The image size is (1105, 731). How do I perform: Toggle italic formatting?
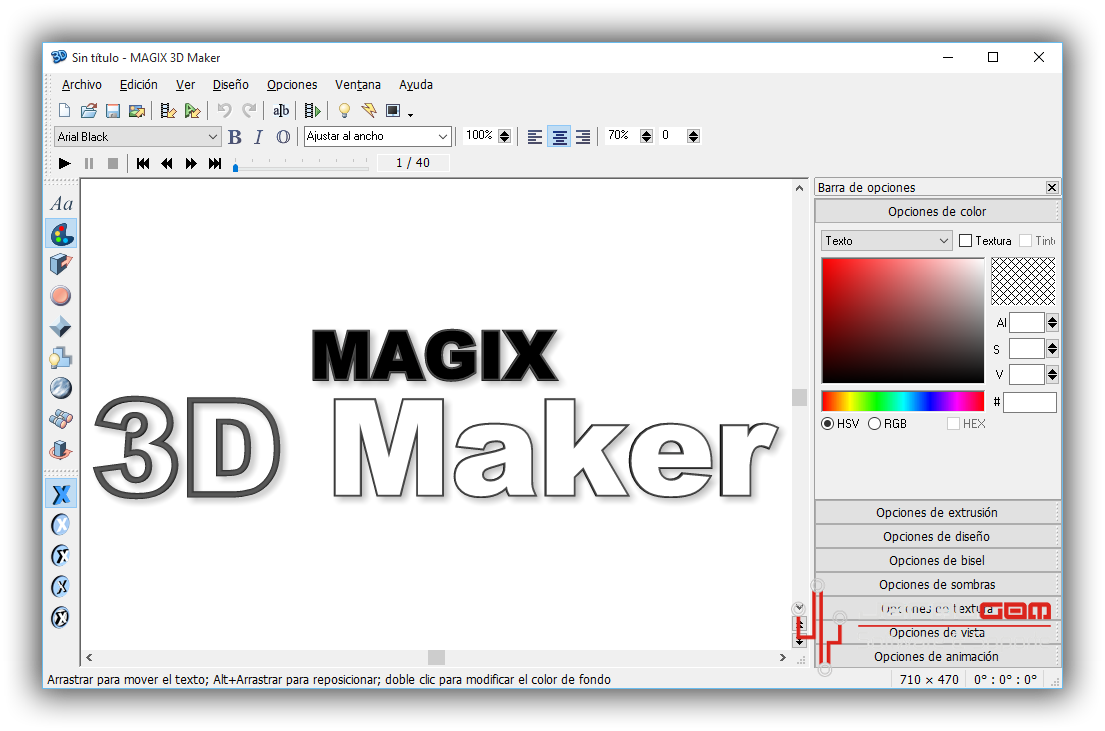click(259, 137)
